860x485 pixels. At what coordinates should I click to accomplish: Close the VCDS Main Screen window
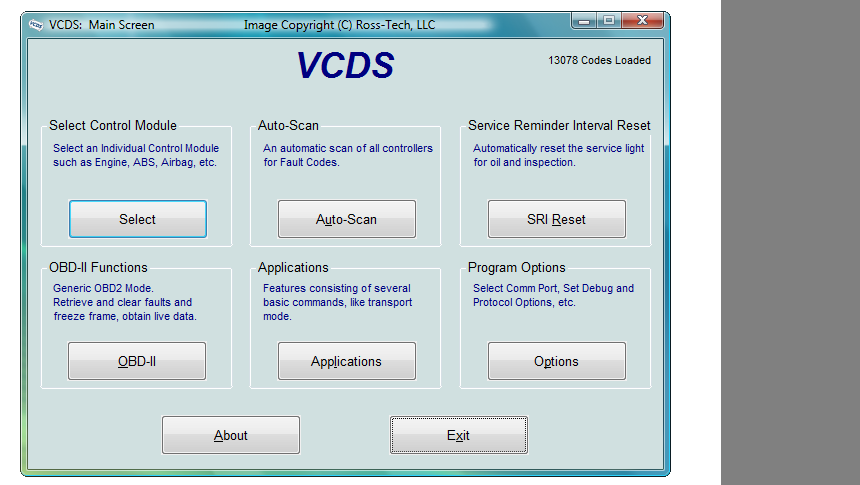(642, 21)
